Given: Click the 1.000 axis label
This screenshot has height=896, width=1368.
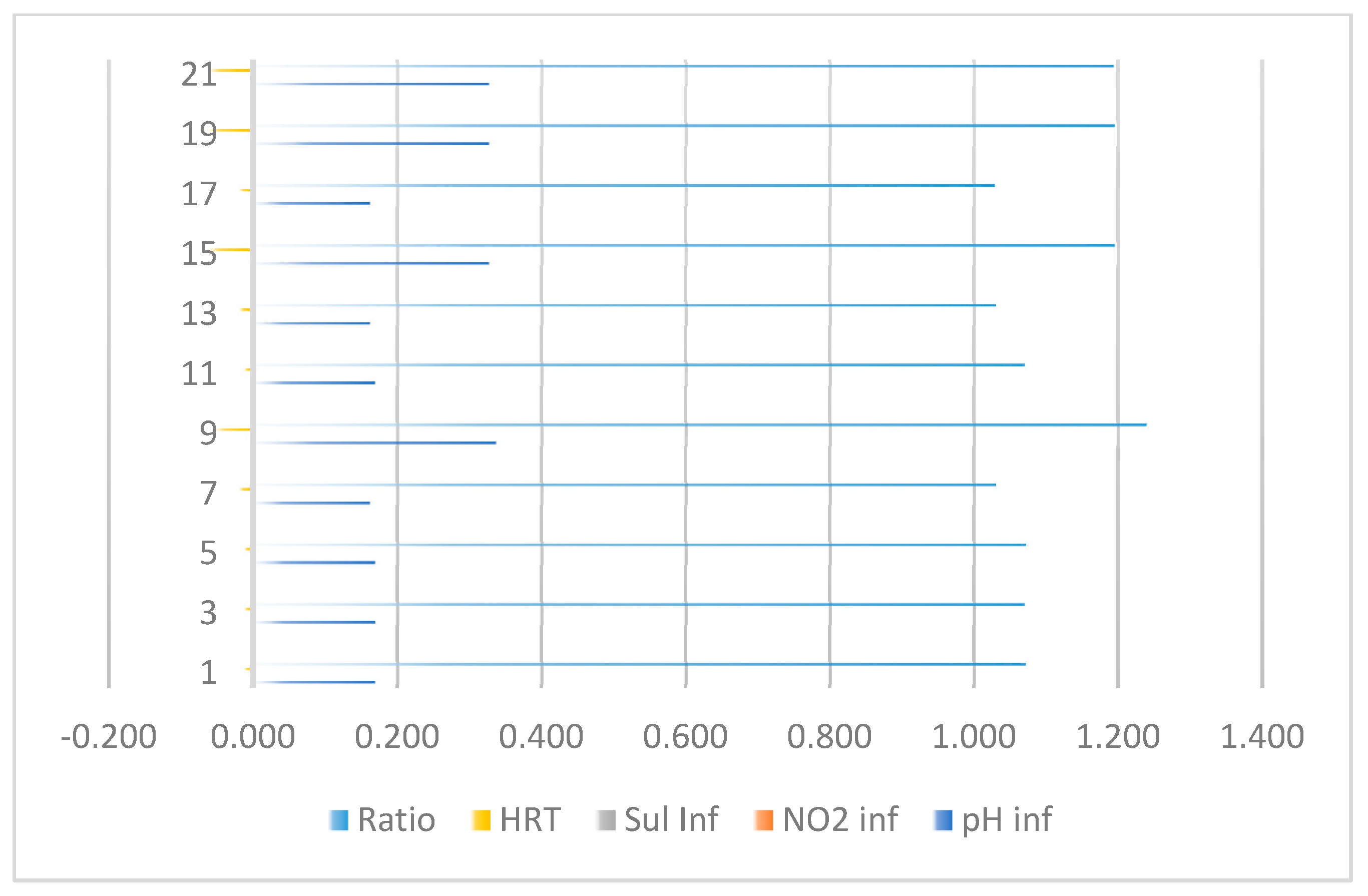Looking at the screenshot, I should [974, 737].
